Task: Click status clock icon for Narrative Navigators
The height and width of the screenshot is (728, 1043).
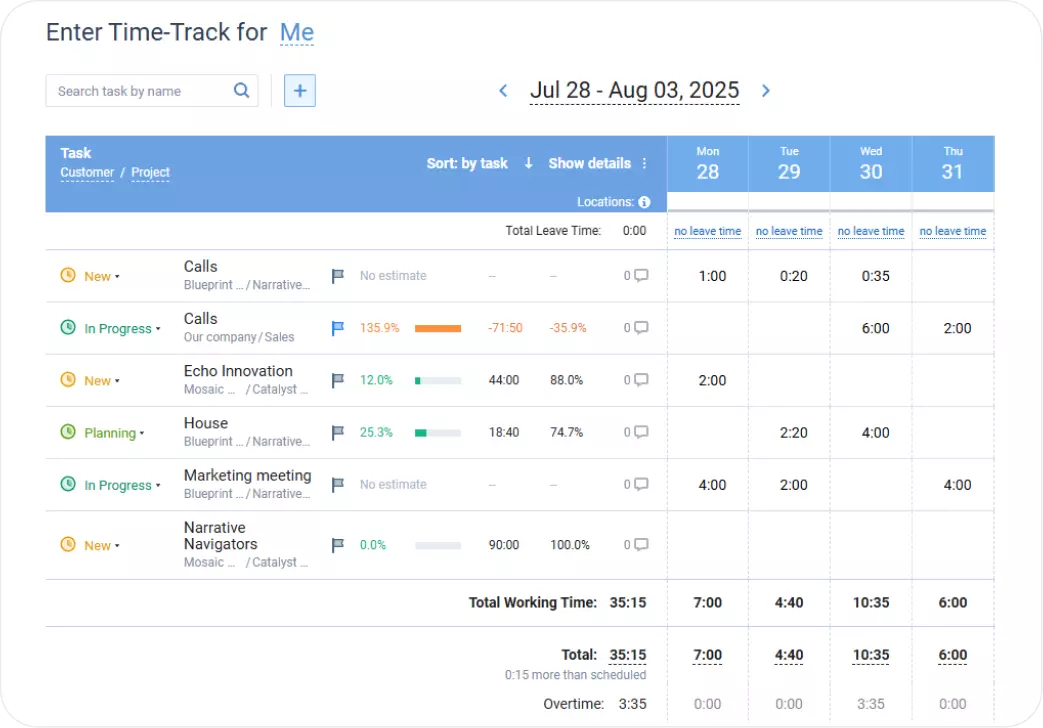Action: (x=68, y=544)
